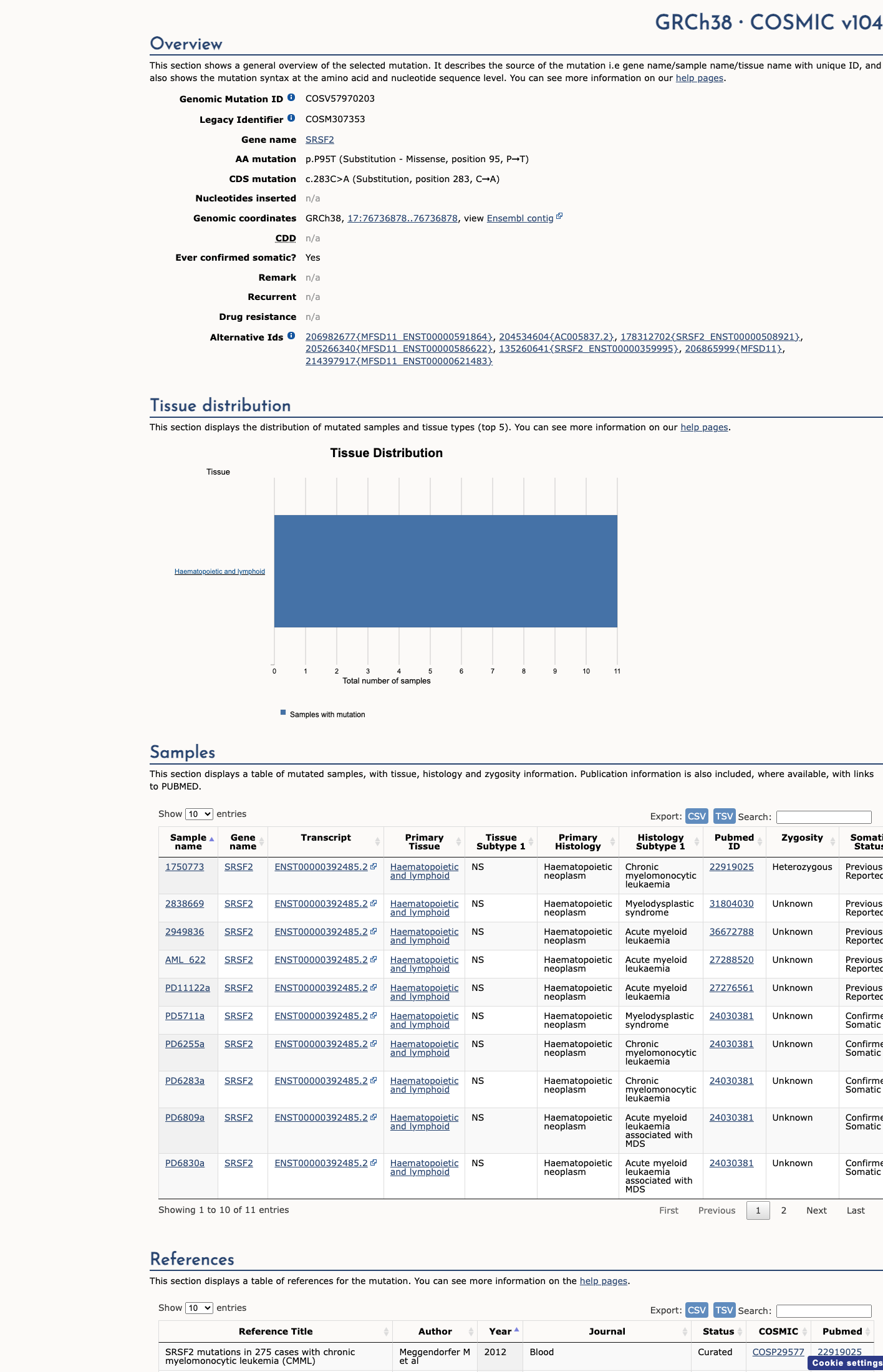Open alternative ID 204534604 AC005837.2 link
The height and width of the screenshot is (1372, 883).
pyautogui.click(x=557, y=337)
